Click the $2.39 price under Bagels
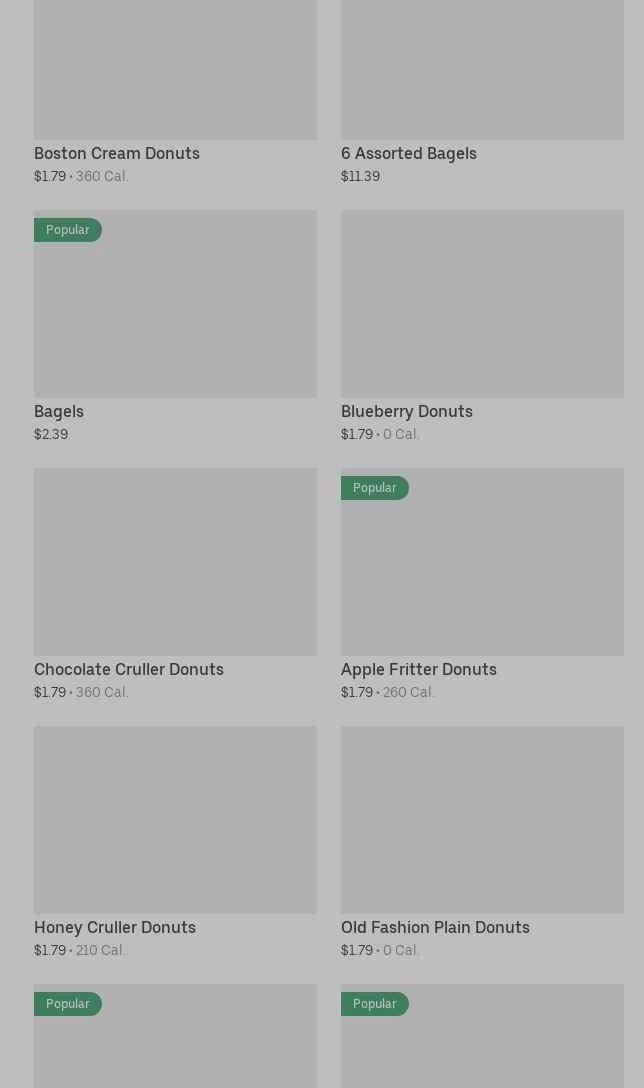 click(x=51, y=434)
